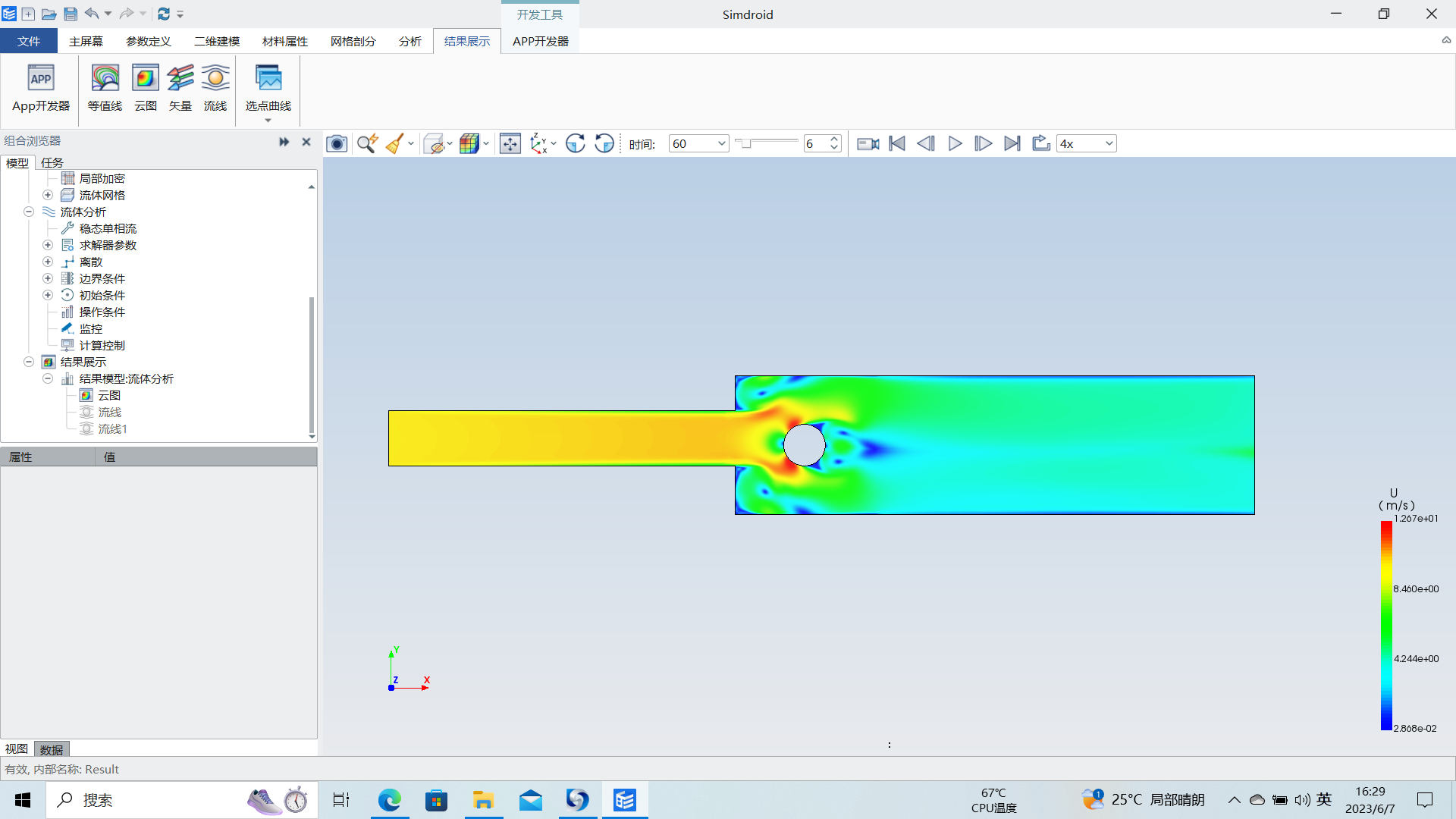Click the hidden-box visibility icon

[434, 143]
